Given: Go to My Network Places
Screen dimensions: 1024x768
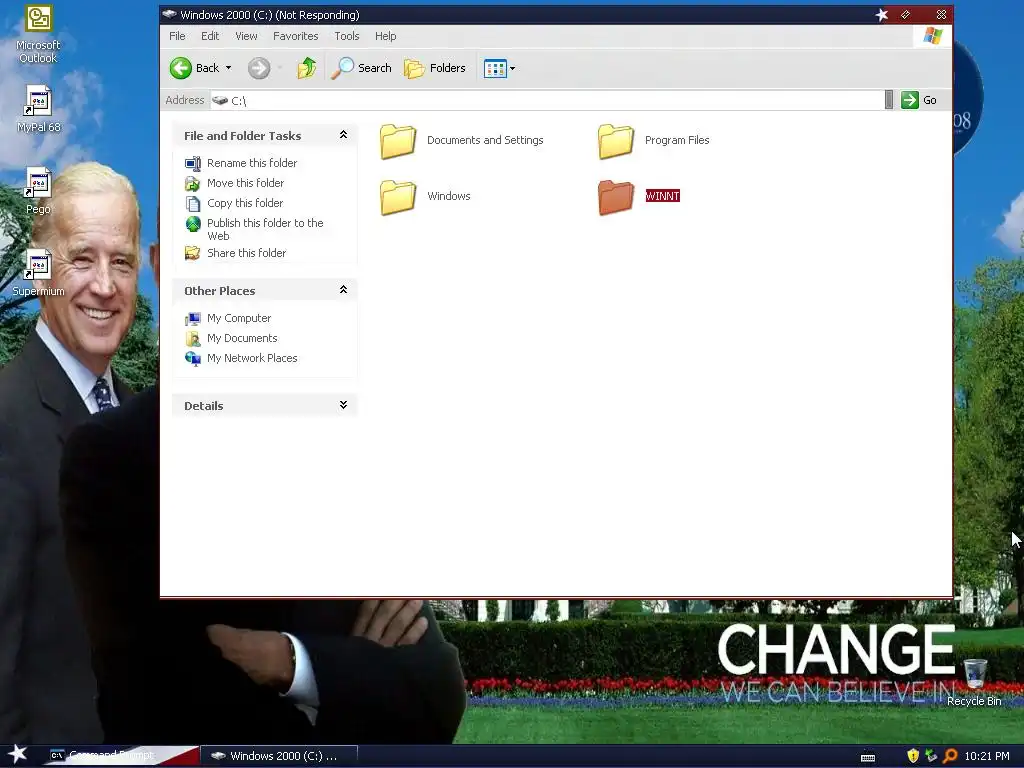Looking at the screenshot, I should point(251,358).
